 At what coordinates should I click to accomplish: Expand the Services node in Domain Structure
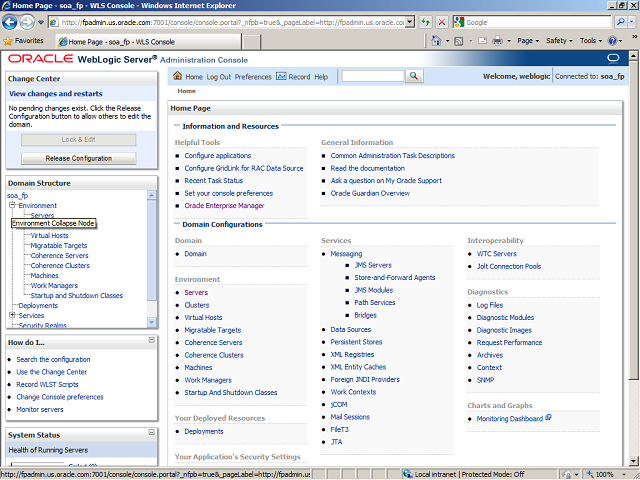coord(13,315)
